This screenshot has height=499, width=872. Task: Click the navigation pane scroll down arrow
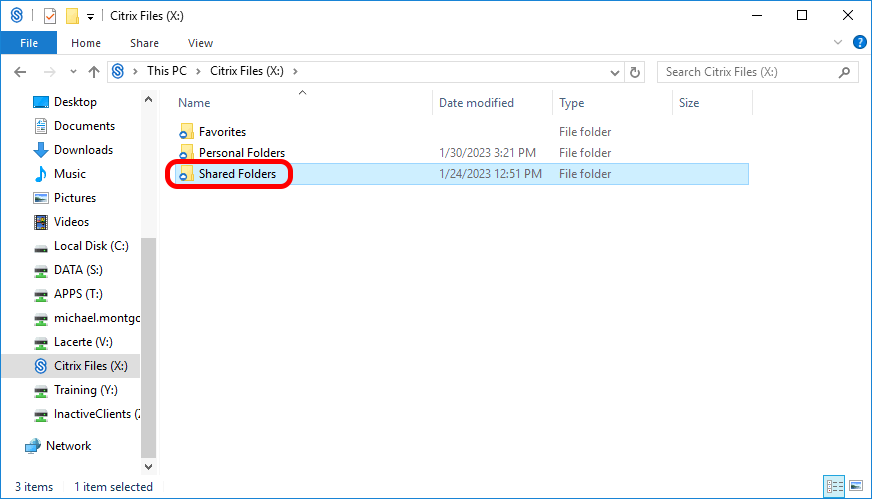(148, 466)
